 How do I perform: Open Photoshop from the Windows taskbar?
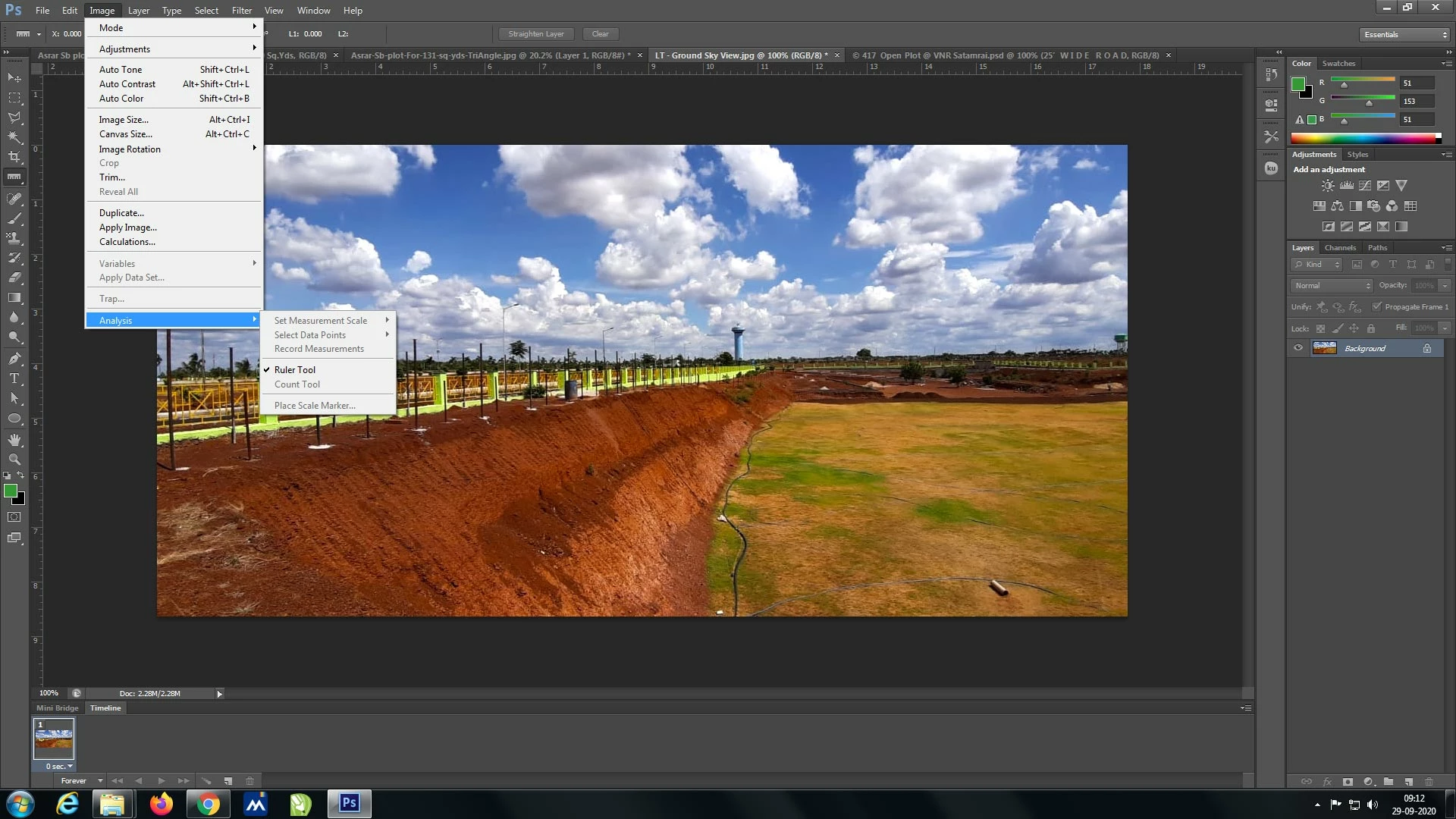pos(349,803)
